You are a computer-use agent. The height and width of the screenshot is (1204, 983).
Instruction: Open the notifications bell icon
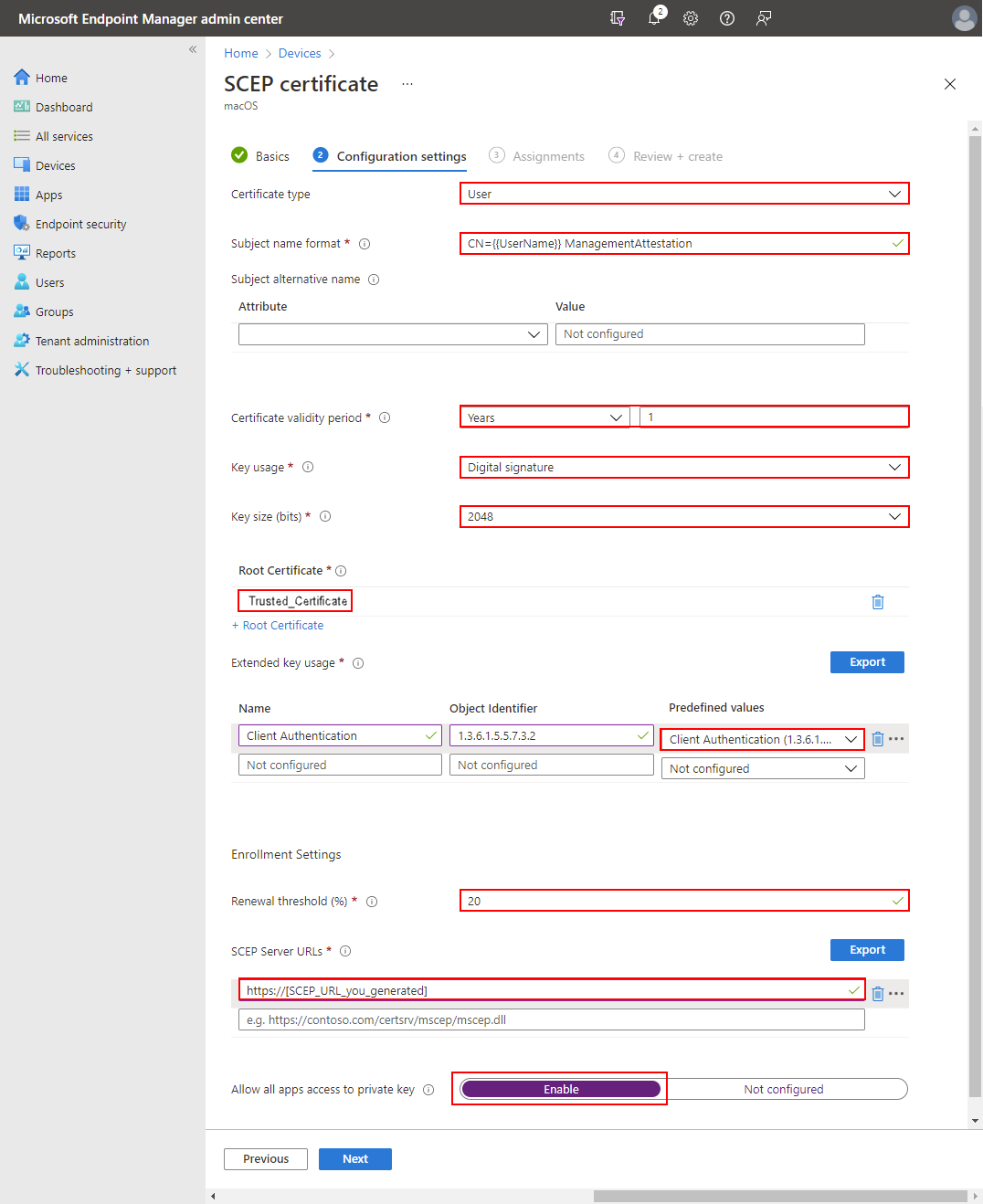click(x=654, y=18)
